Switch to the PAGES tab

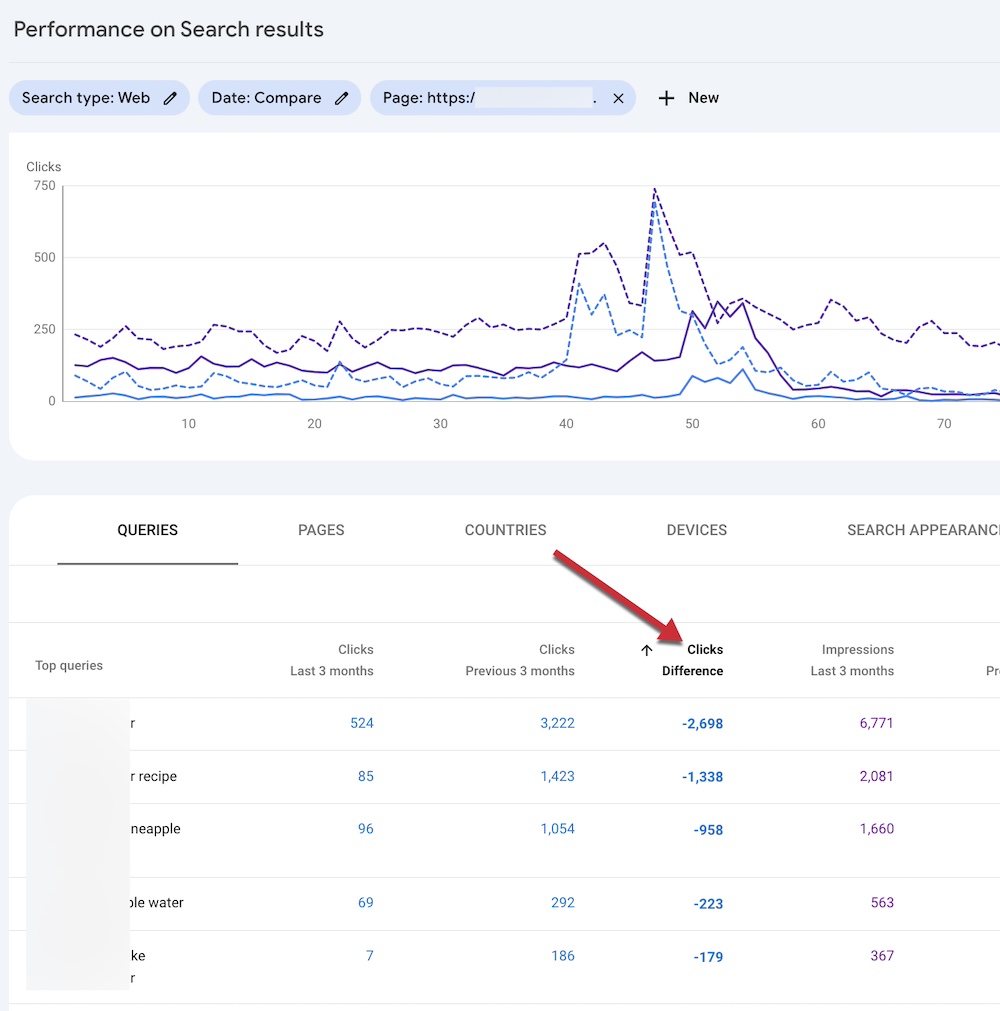click(321, 530)
